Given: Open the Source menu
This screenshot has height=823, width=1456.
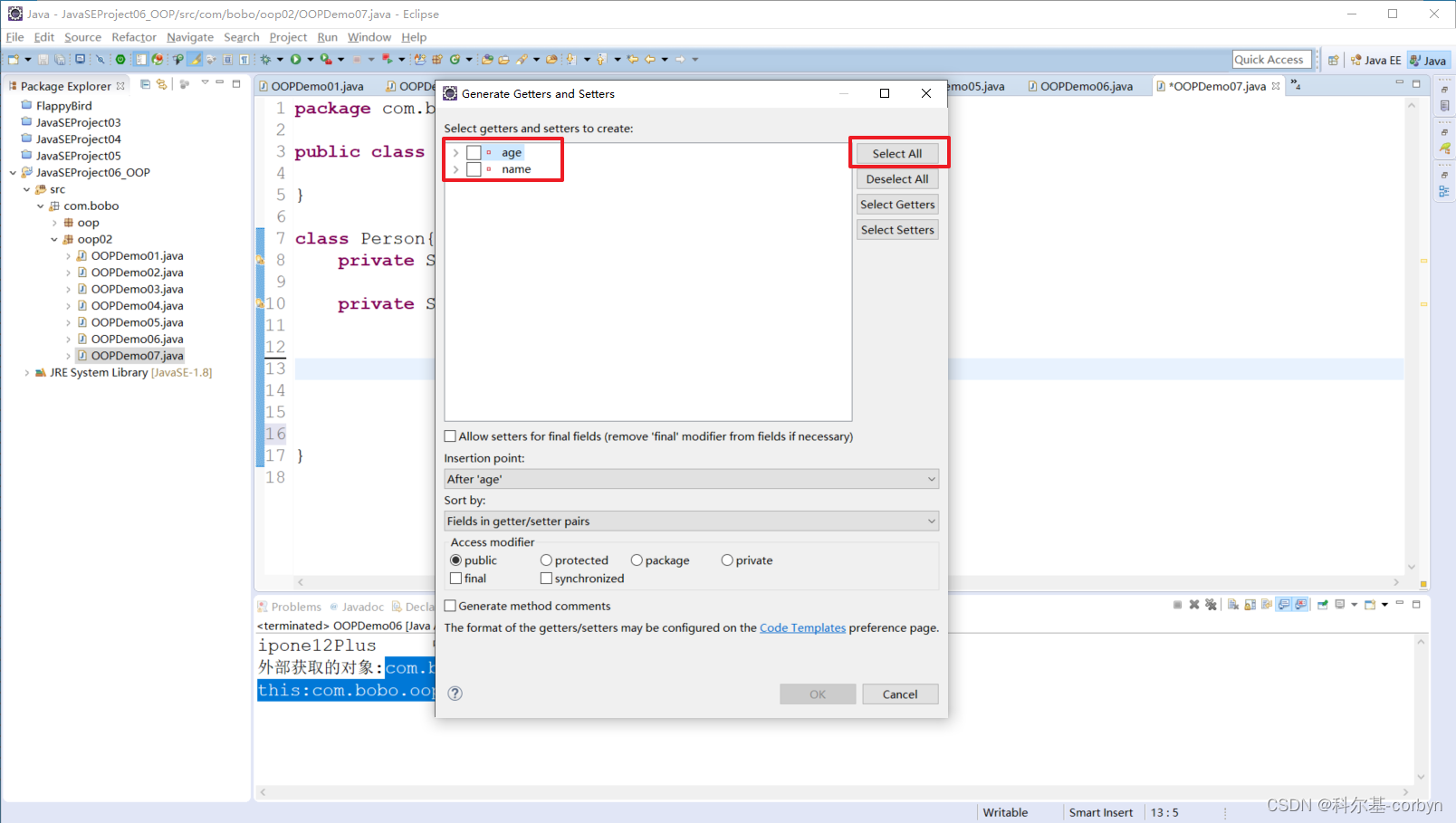Looking at the screenshot, I should pyautogui.click(x=82, y=37).
